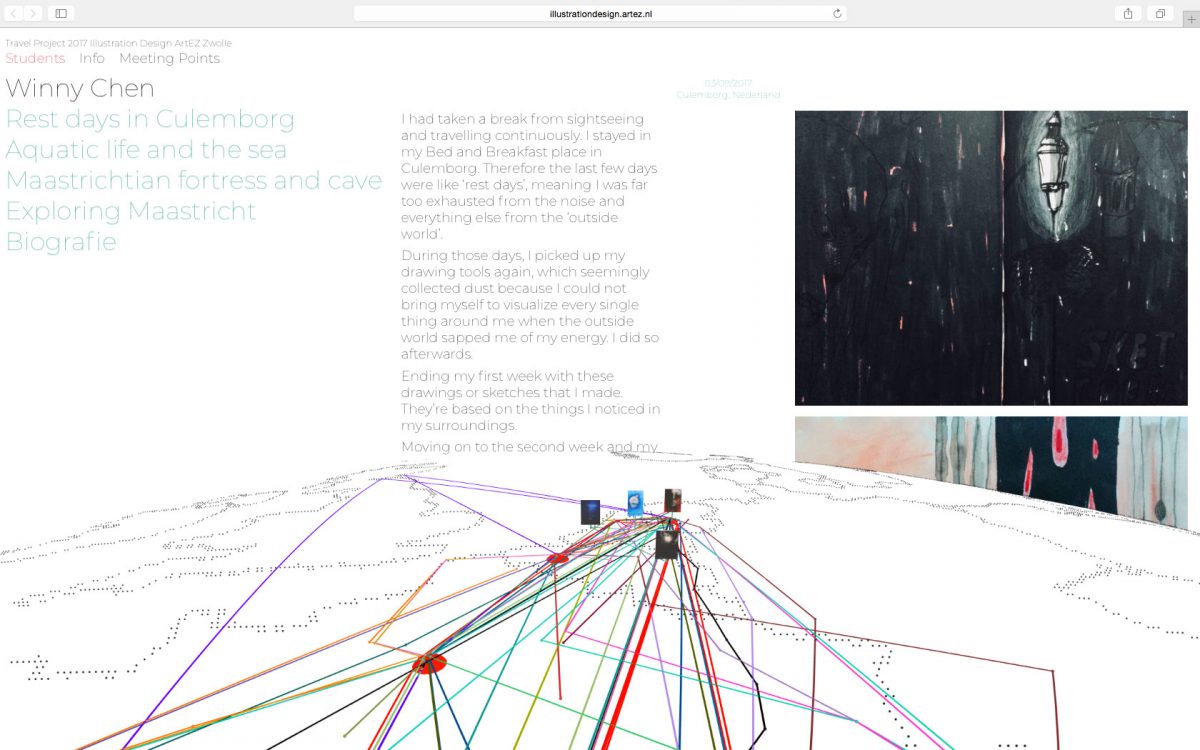Click the illustrationdesign.artez.nl address bar
Screen dimensions: 1200x750
click(x=600, y=14)
